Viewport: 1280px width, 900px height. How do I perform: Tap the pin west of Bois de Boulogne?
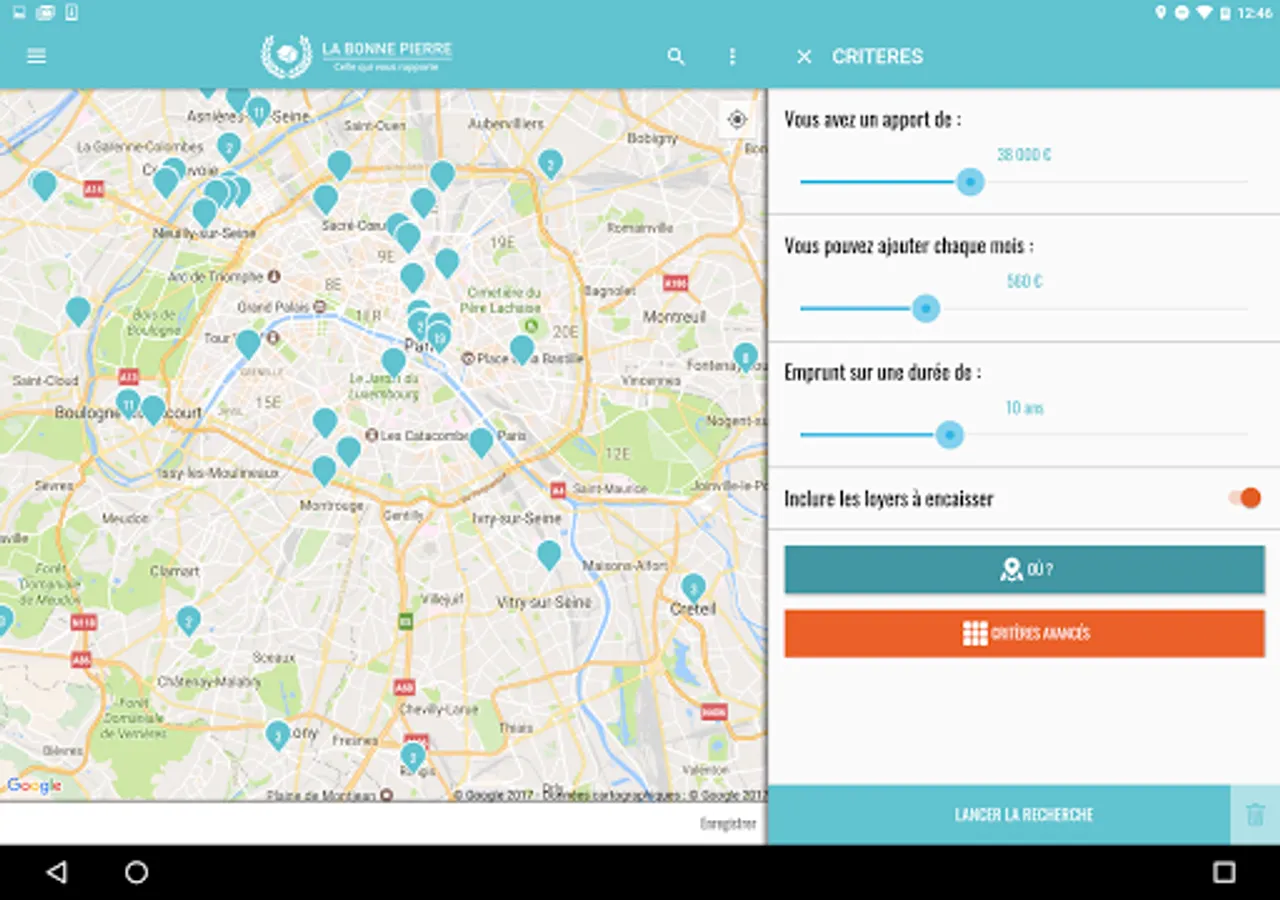78,311
